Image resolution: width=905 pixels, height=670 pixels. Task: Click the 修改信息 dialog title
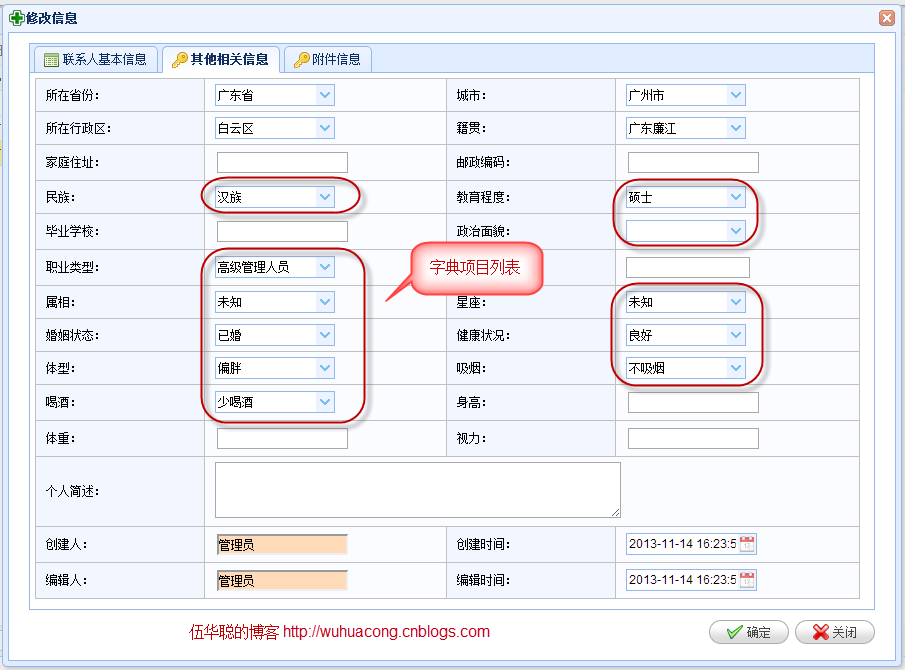pyautogui.click(x=51, y=18)
